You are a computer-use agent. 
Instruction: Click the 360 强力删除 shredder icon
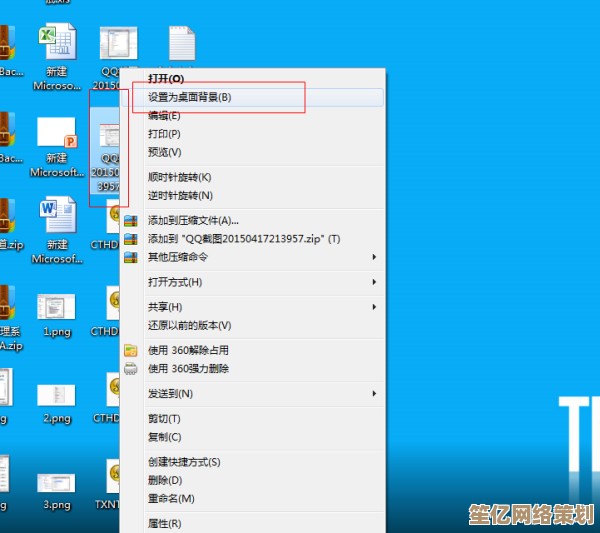pyautogui.click(x=130, y=369)
